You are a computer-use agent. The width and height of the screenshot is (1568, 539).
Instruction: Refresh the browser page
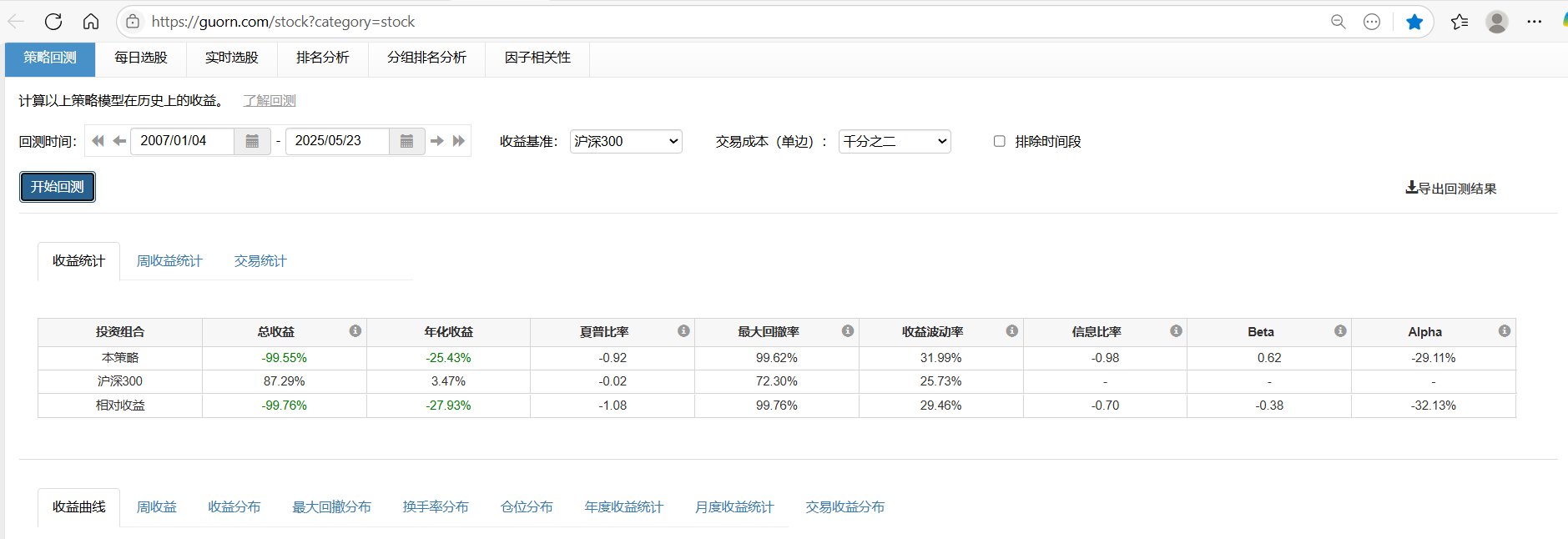point(53,22)
